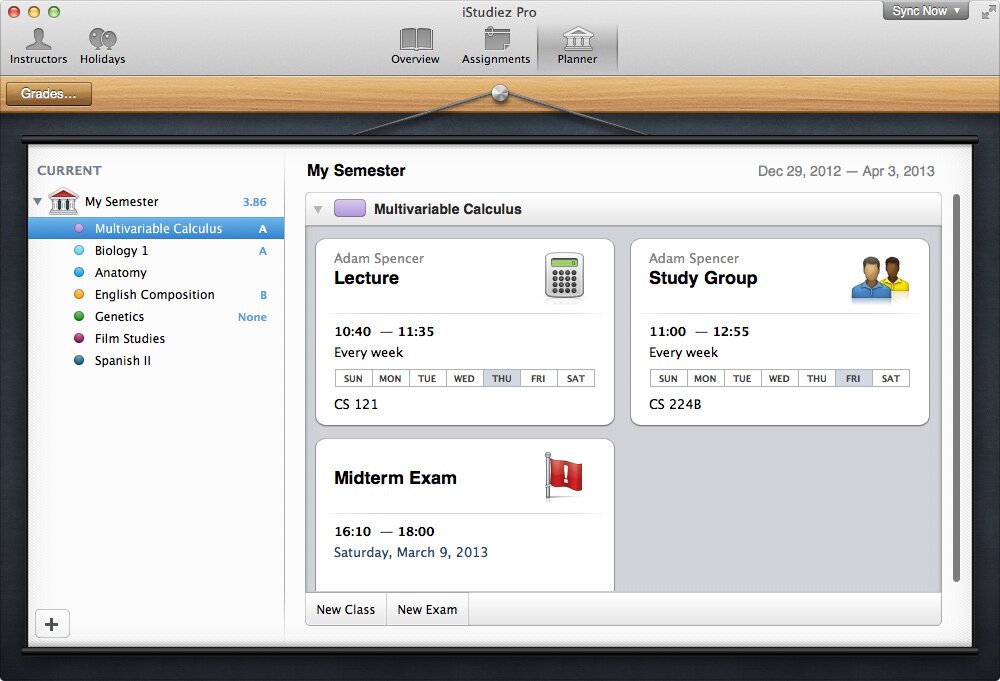Select Spanish II course
This screenshot has width=1000, height=681.
[x=156, y=360]
